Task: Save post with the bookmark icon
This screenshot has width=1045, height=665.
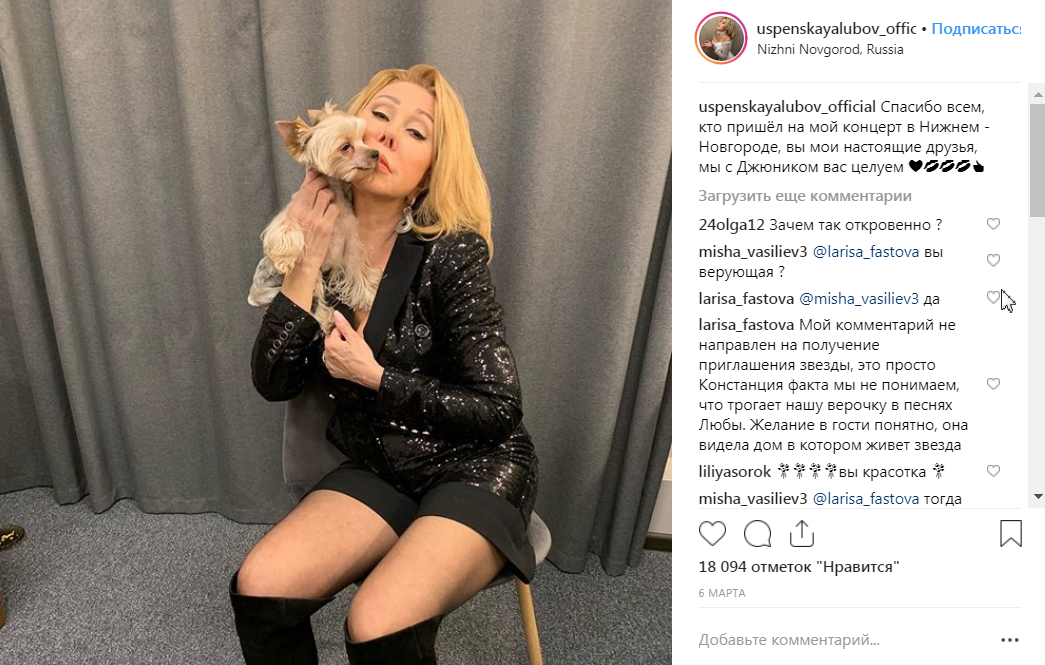Action: (1010, 534)
